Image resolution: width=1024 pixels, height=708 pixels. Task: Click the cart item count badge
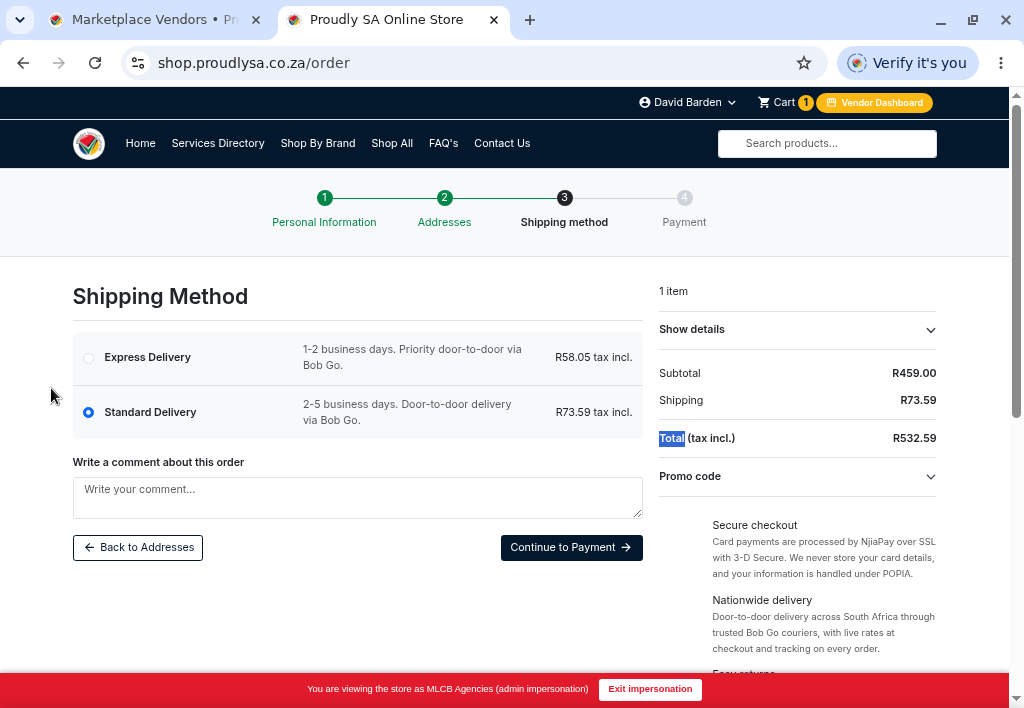pos(806,103)
